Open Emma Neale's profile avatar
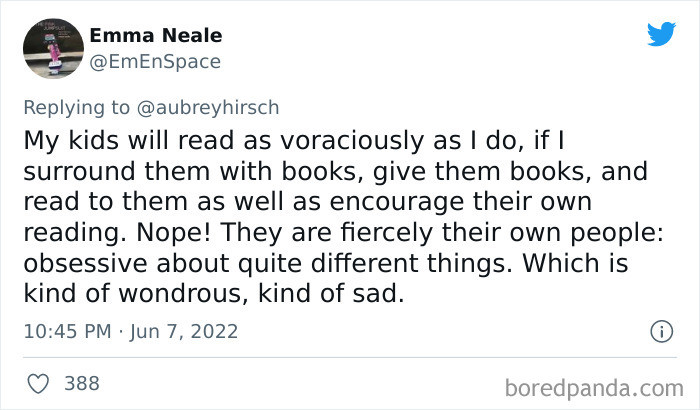The image size is (700, 410). click(50, 49)
